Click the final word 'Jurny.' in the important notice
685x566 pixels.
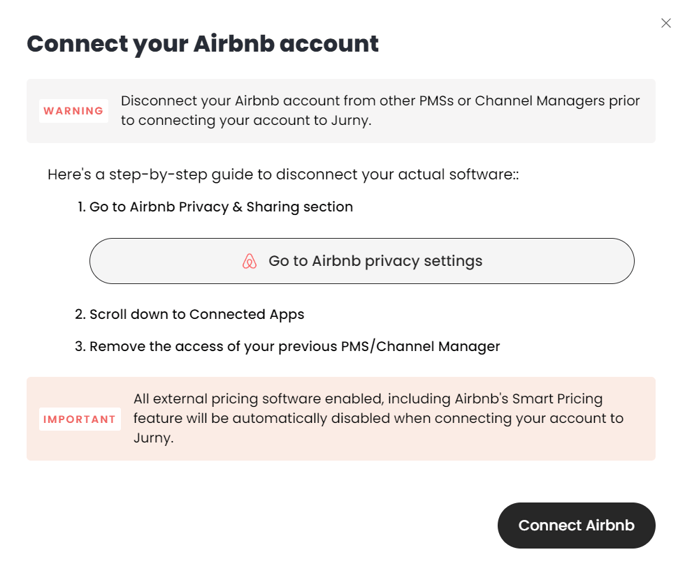[x=153, y=438]
